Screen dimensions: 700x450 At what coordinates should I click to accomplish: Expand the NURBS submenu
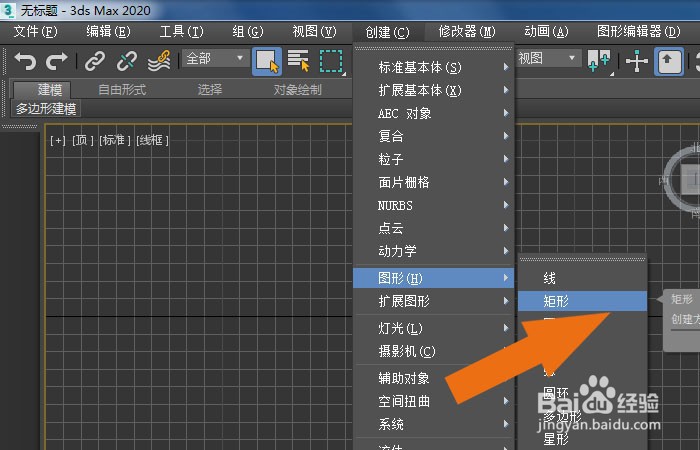pos(433,205)
